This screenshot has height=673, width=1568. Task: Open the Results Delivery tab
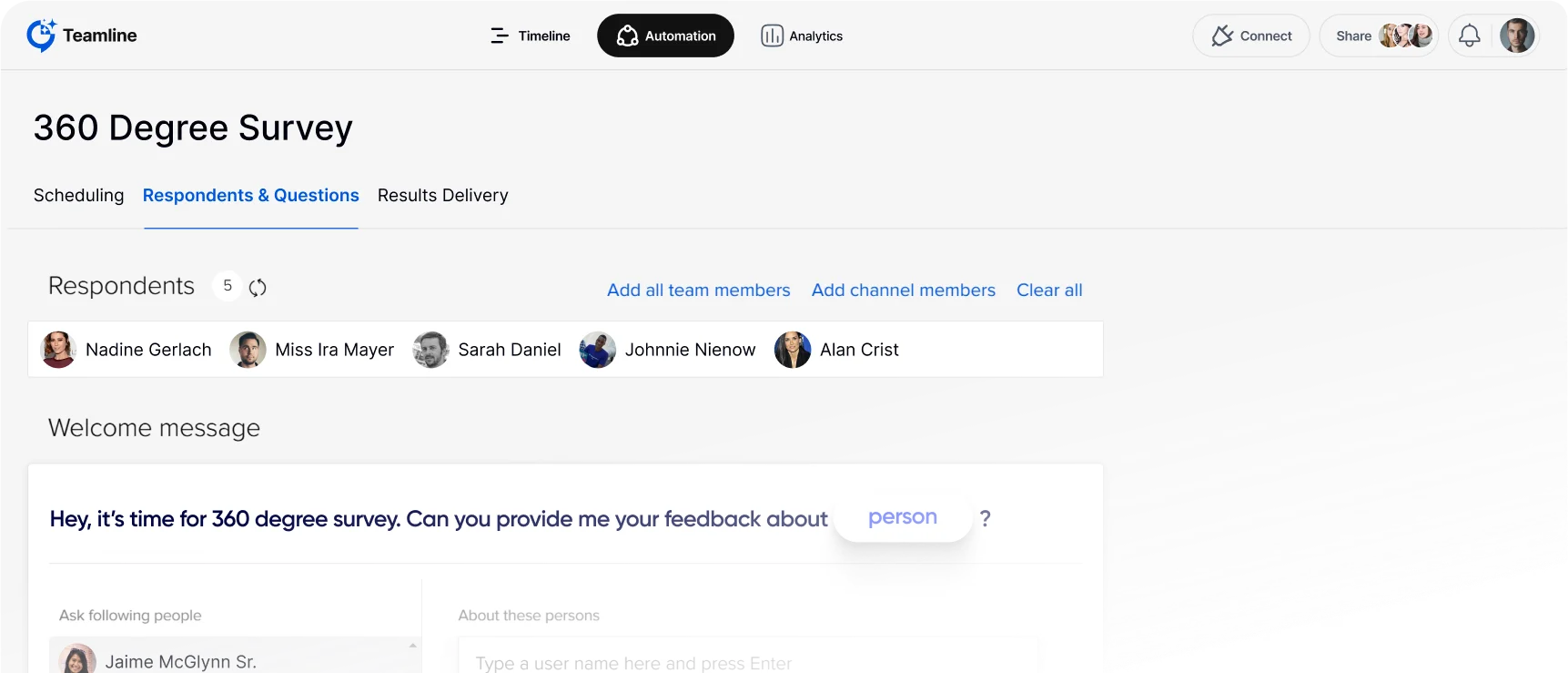click(443, 195)
